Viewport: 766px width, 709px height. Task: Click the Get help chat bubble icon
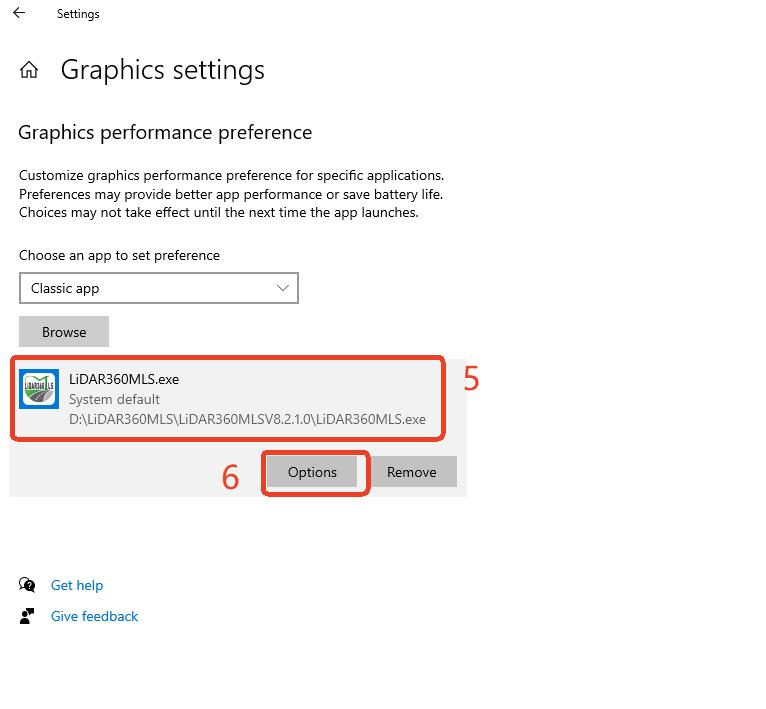coord(27,584)
